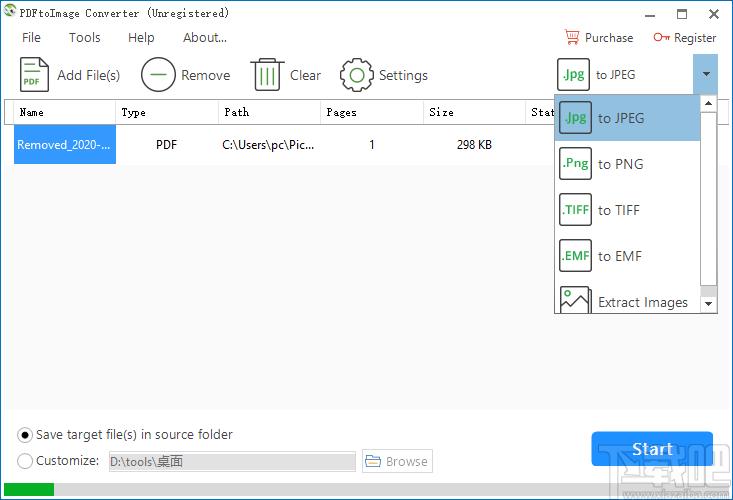Click the Browse folder icon
The image size is (733, 500).
[x=373, y=461]
